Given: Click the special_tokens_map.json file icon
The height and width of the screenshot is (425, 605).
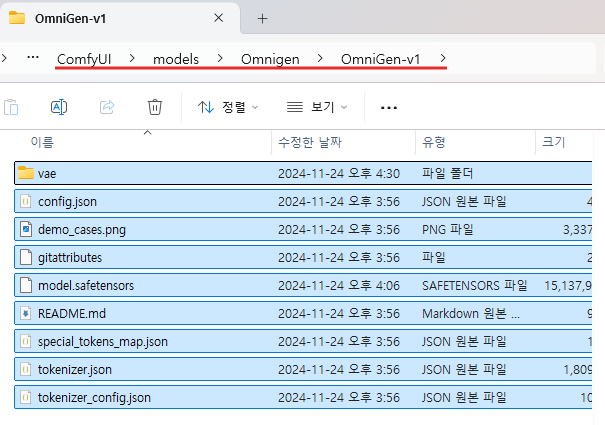Looking at the screenshot, I should click(x=25, y=341).
